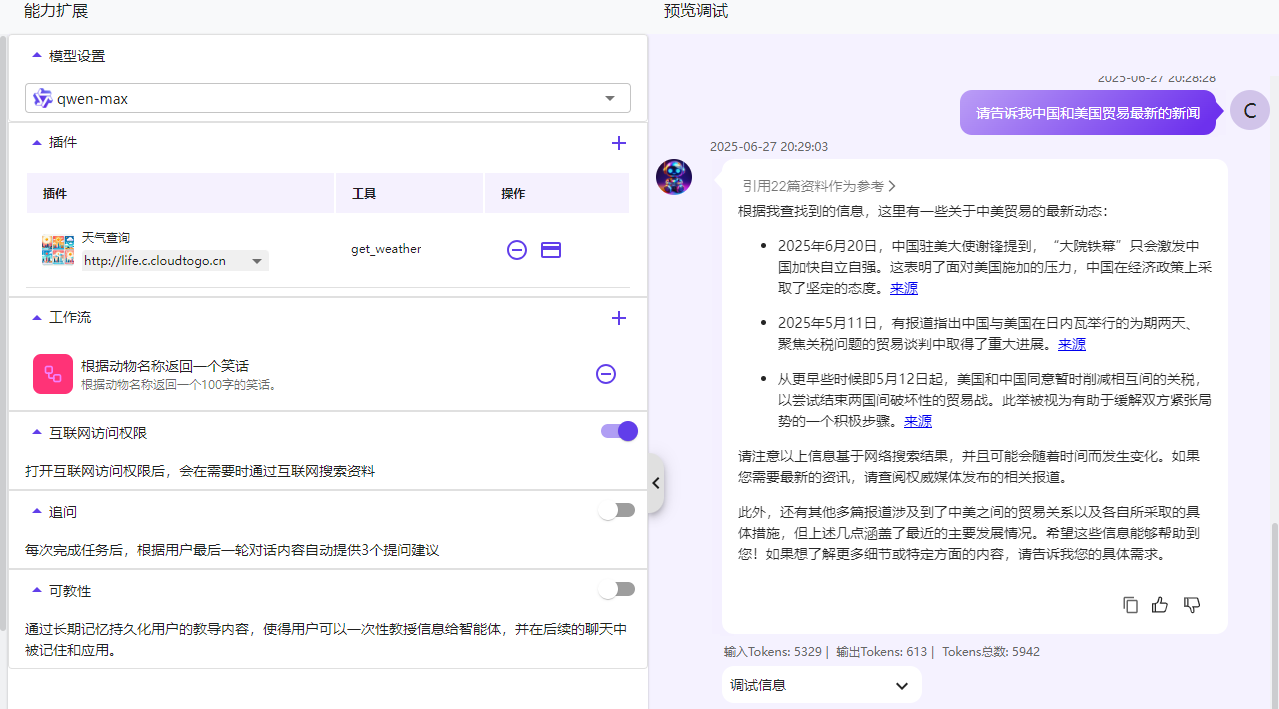
Task: Click the 2025-06-27 20:29:03 timestamp
Action: (769, 147)
